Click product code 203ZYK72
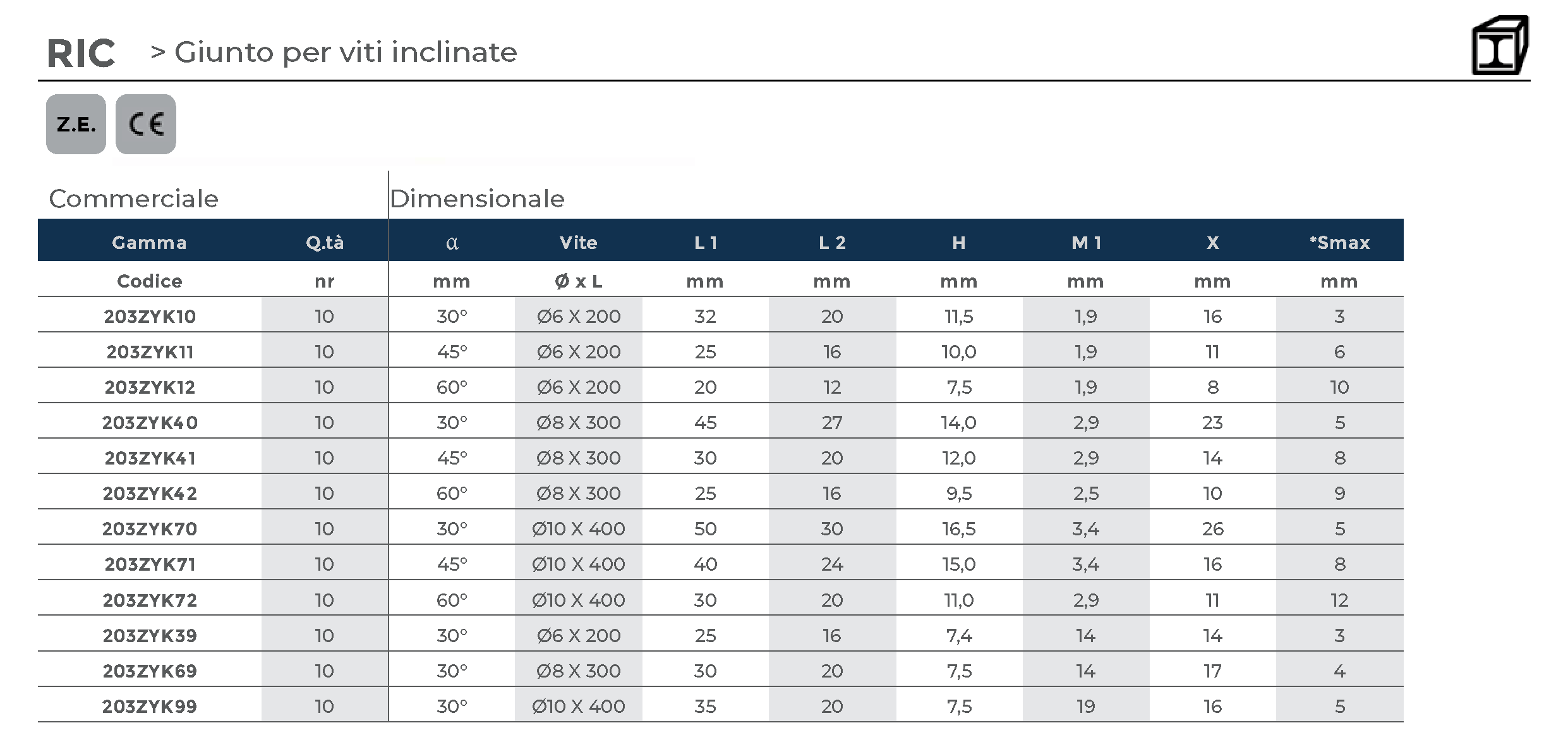Image resolution: width=1568 pixels, height=742 pixels. pos(150,600)
